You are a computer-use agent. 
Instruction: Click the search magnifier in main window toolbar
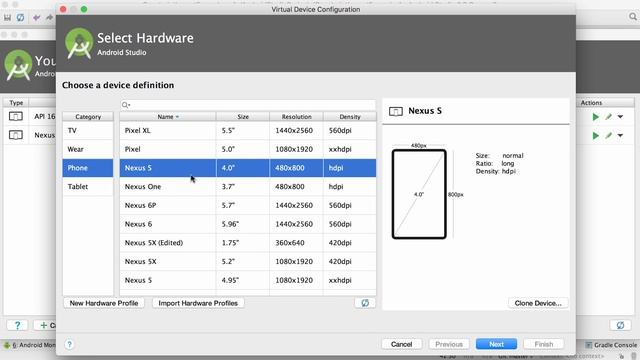coord(632,17)
